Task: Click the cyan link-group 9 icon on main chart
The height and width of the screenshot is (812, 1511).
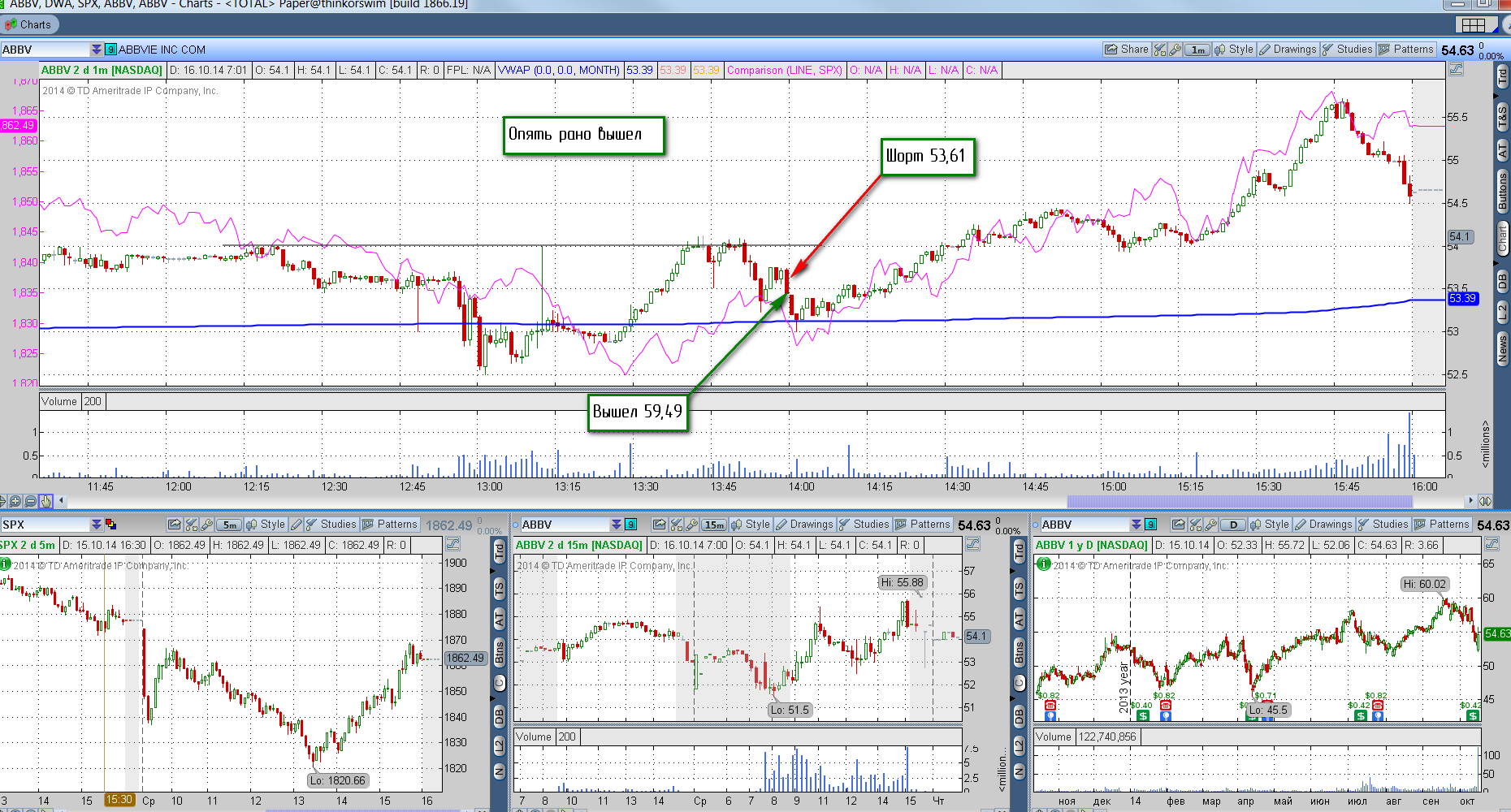Action: click(110, 50)
